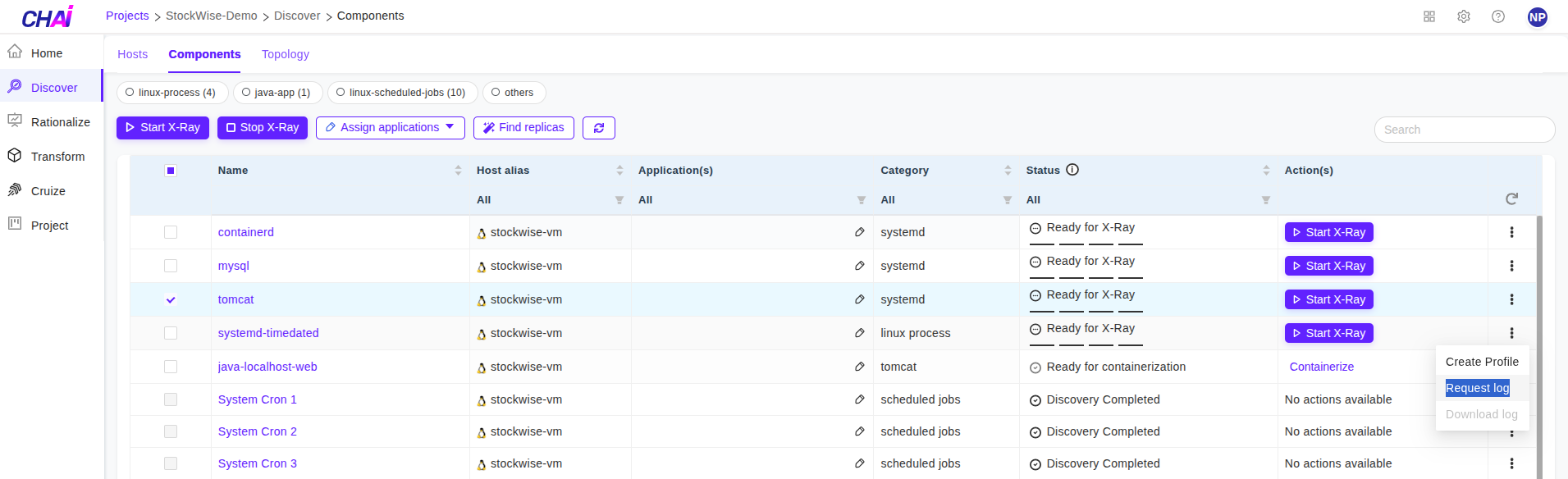The image size is (1568, 479).
Task: Go to Projects in the breadcrumb
Action: (127, 16)
